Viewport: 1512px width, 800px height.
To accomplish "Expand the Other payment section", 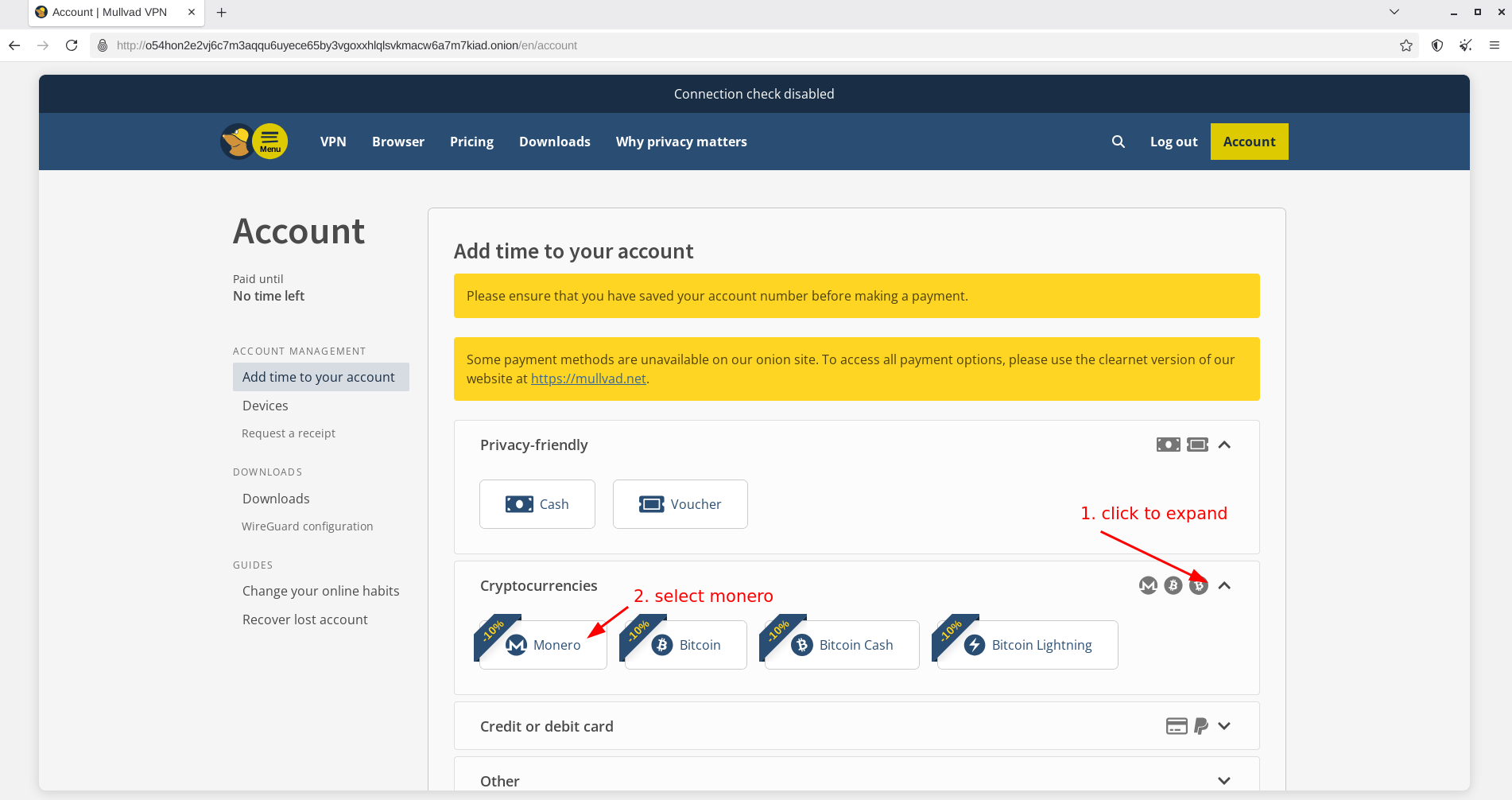I will [x=1224, y=781].
